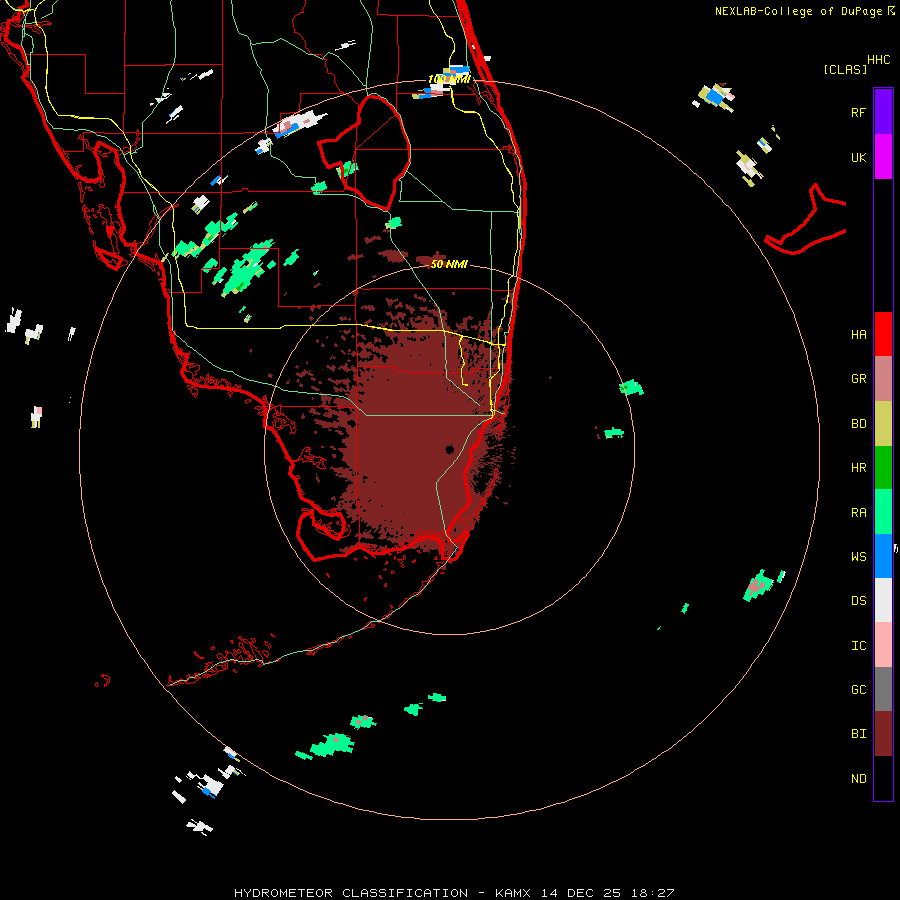Viewport: 900px width, 900px height.
Task: Click the BI legend label
Action: (858, 734)
